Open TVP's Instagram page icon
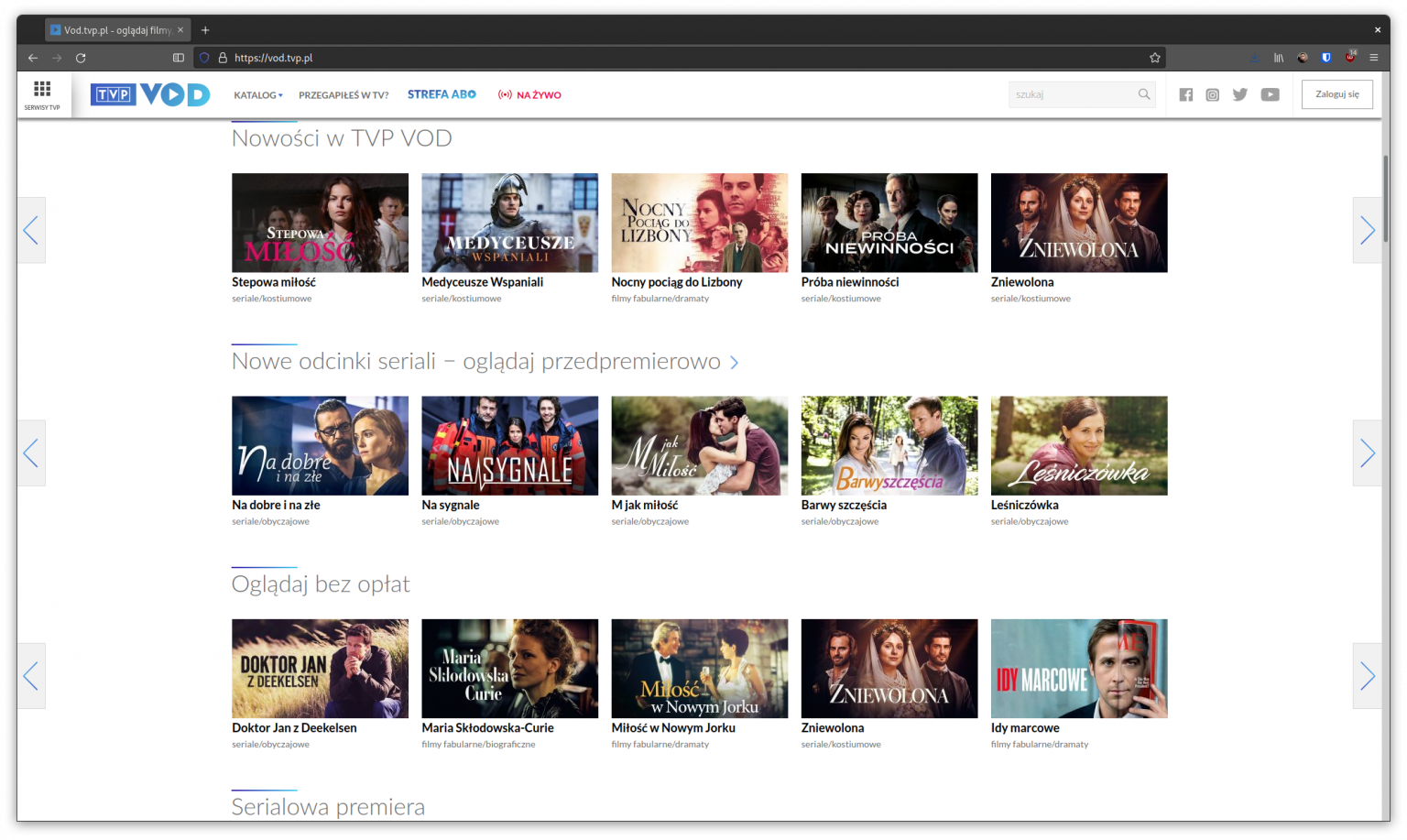This screenshot has height=840, width=1407. point(1213,94)
